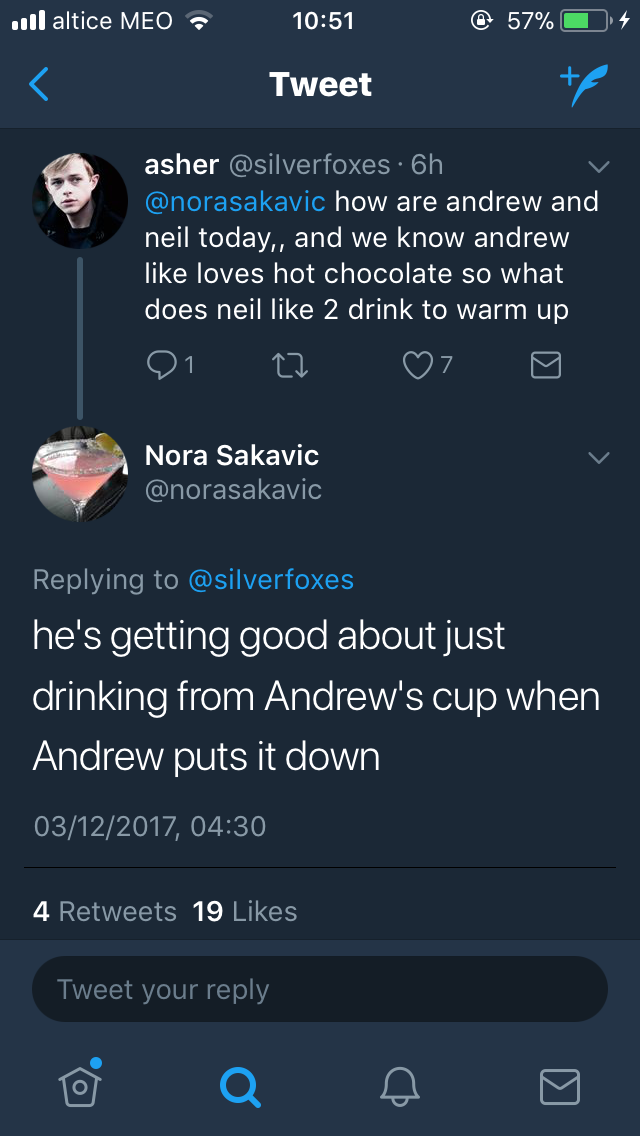Reply to asher's tweet via speech bubble
Screen dimensions: 640x1136
162,365
